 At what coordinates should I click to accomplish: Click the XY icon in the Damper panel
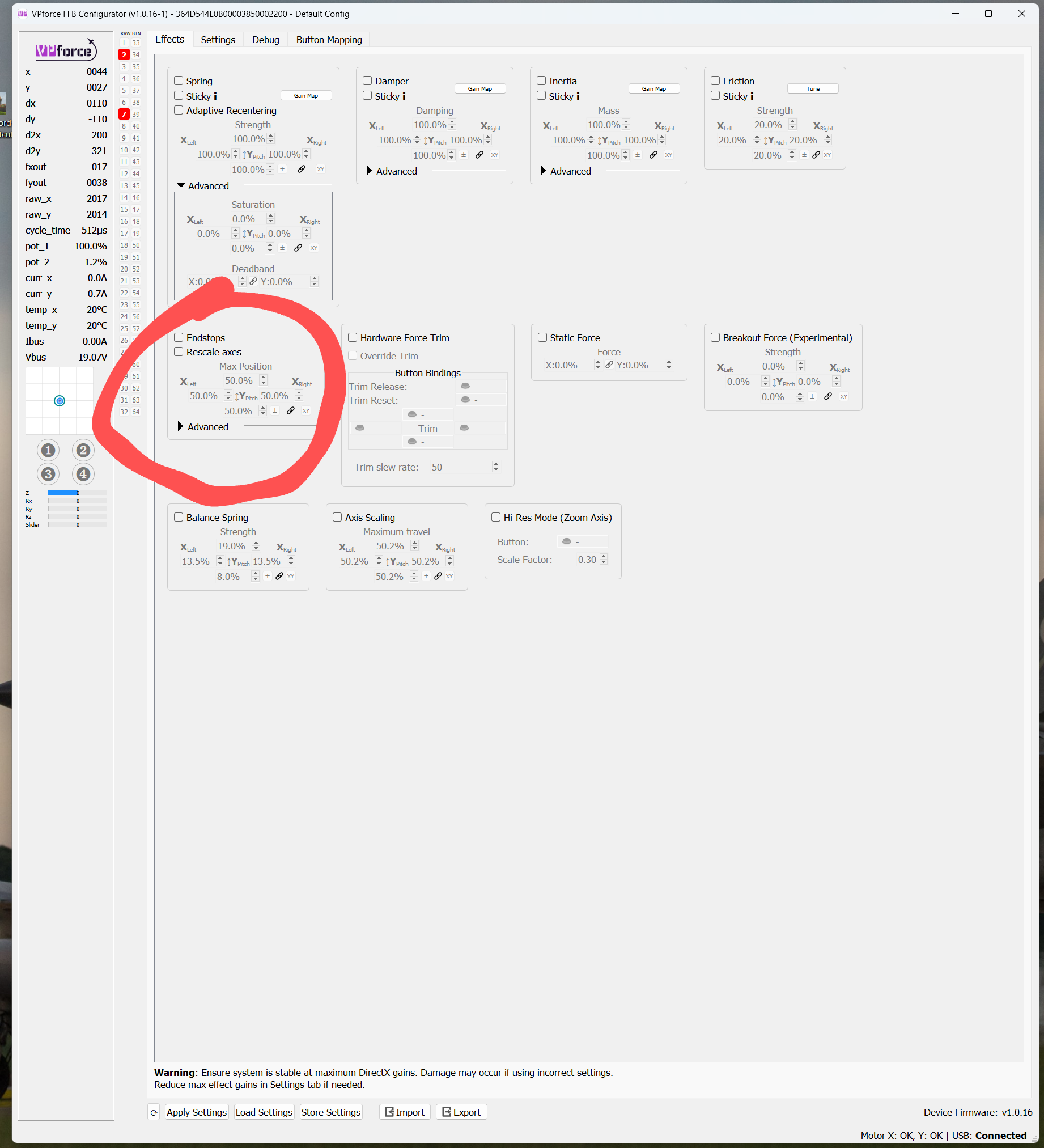(495, 155)
